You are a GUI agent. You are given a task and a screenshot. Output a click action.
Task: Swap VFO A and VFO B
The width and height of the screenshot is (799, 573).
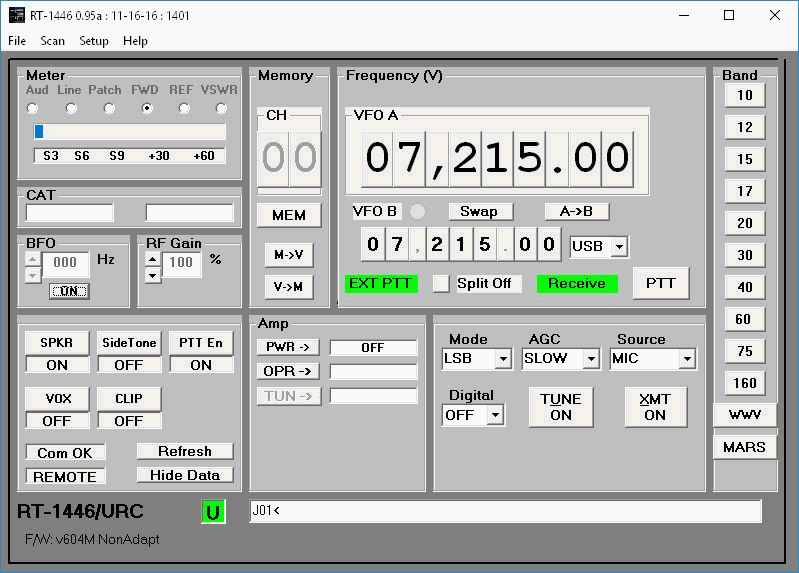point(479,211)
